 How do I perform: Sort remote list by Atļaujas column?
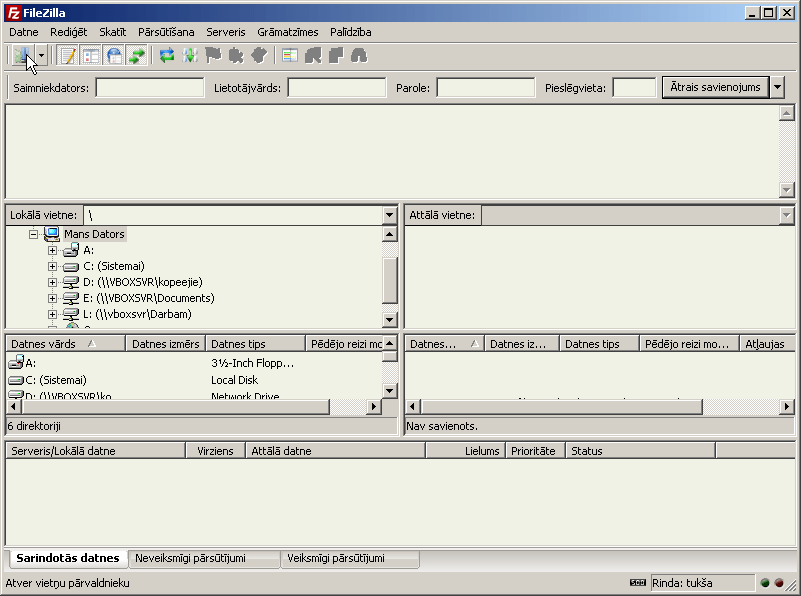(x=767, y=344)
